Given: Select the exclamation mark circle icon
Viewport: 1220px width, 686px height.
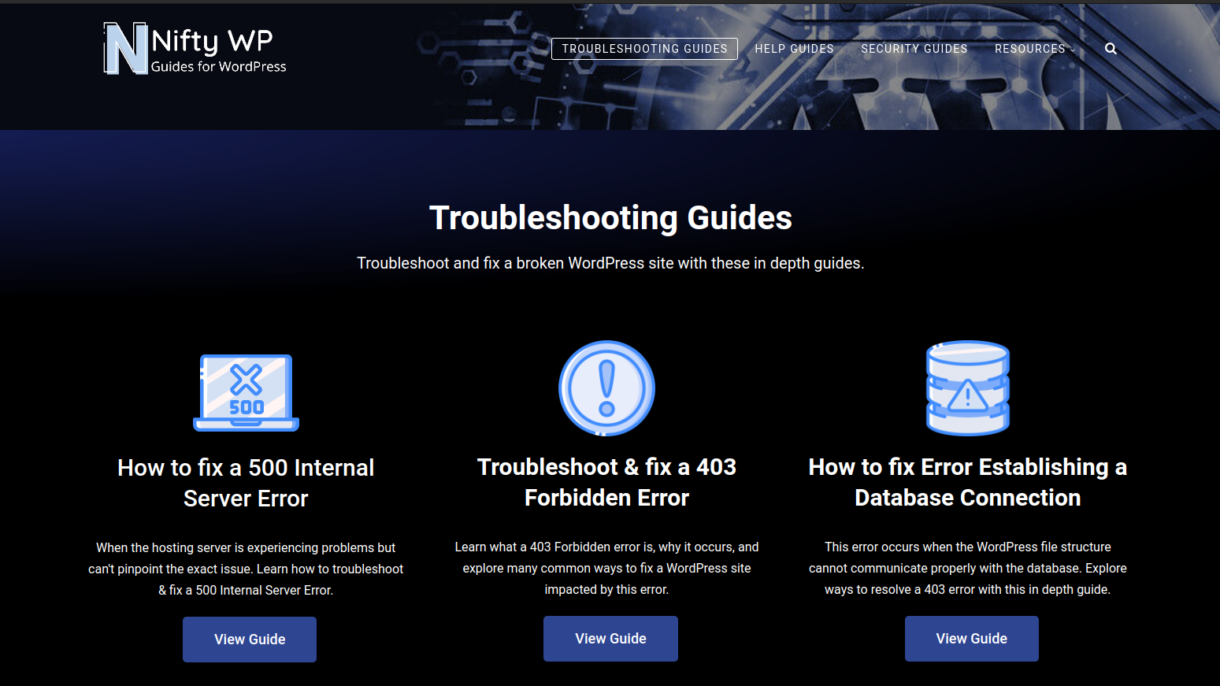Looking at the screenshot, I should coord(606,389).
